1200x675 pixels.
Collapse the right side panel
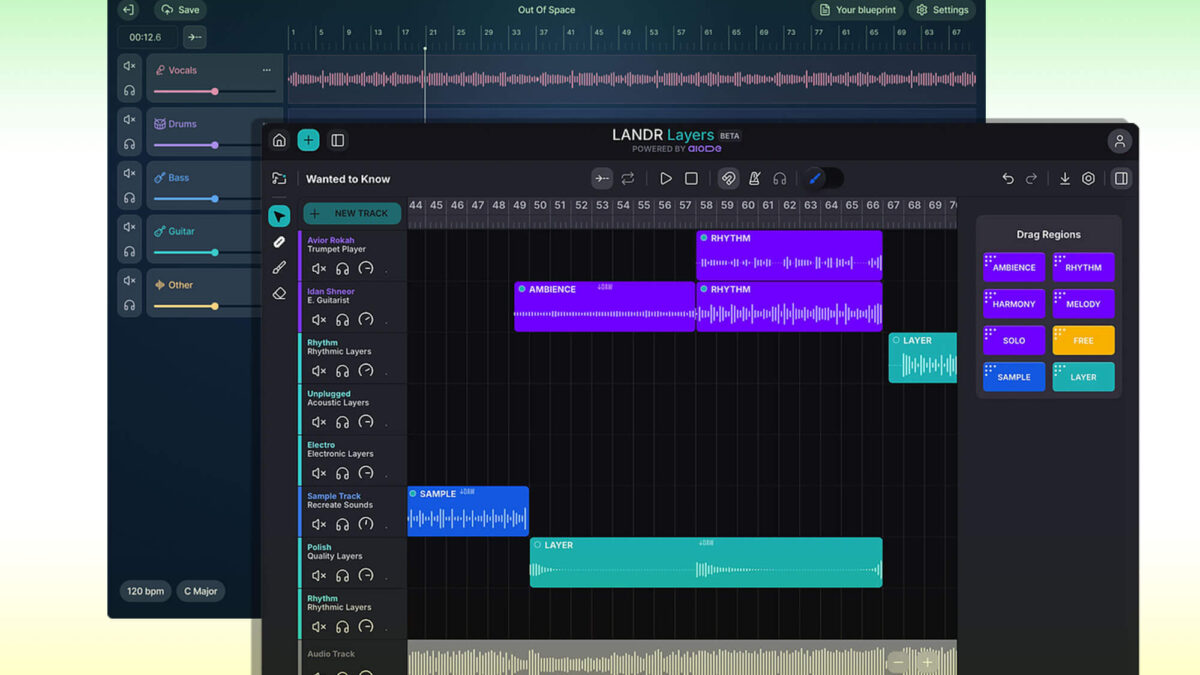pos(1120,179)
